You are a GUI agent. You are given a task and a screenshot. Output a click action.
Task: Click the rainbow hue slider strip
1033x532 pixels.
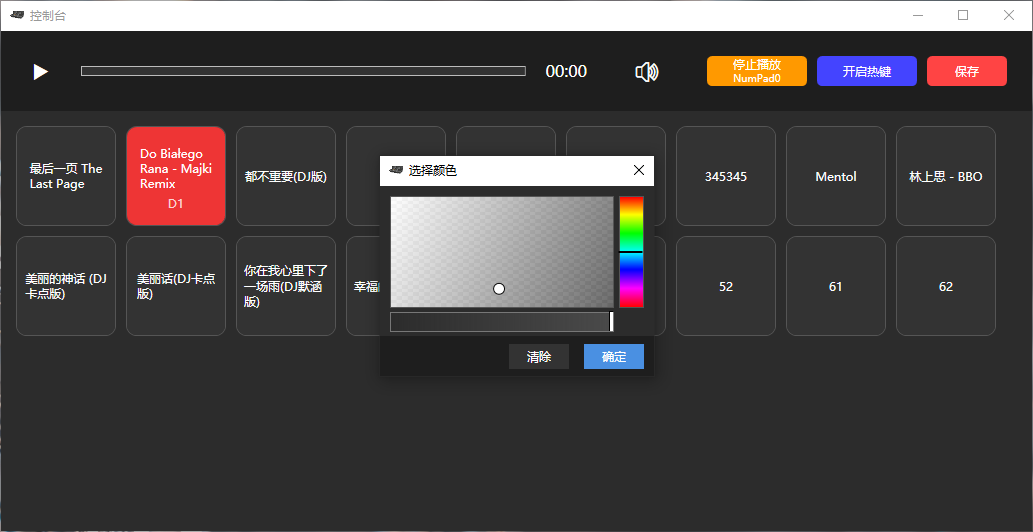(x=631, y=252)
